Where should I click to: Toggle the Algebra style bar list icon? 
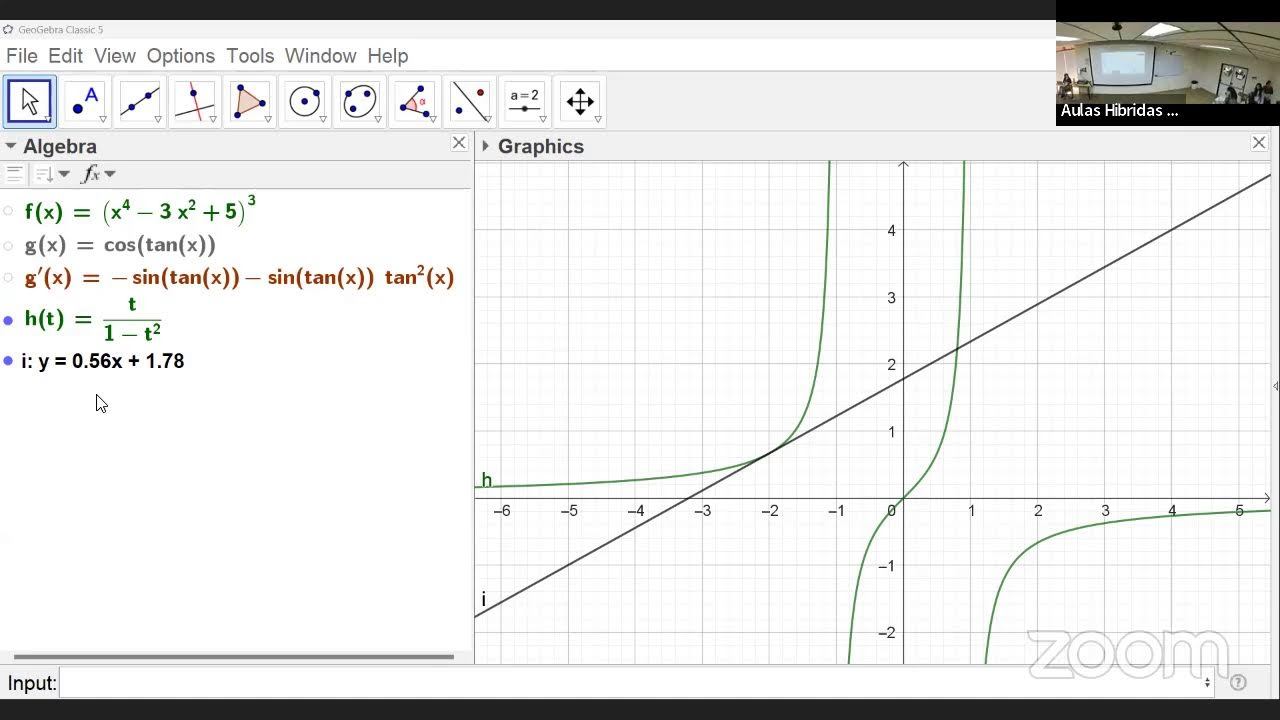(14, 174)
